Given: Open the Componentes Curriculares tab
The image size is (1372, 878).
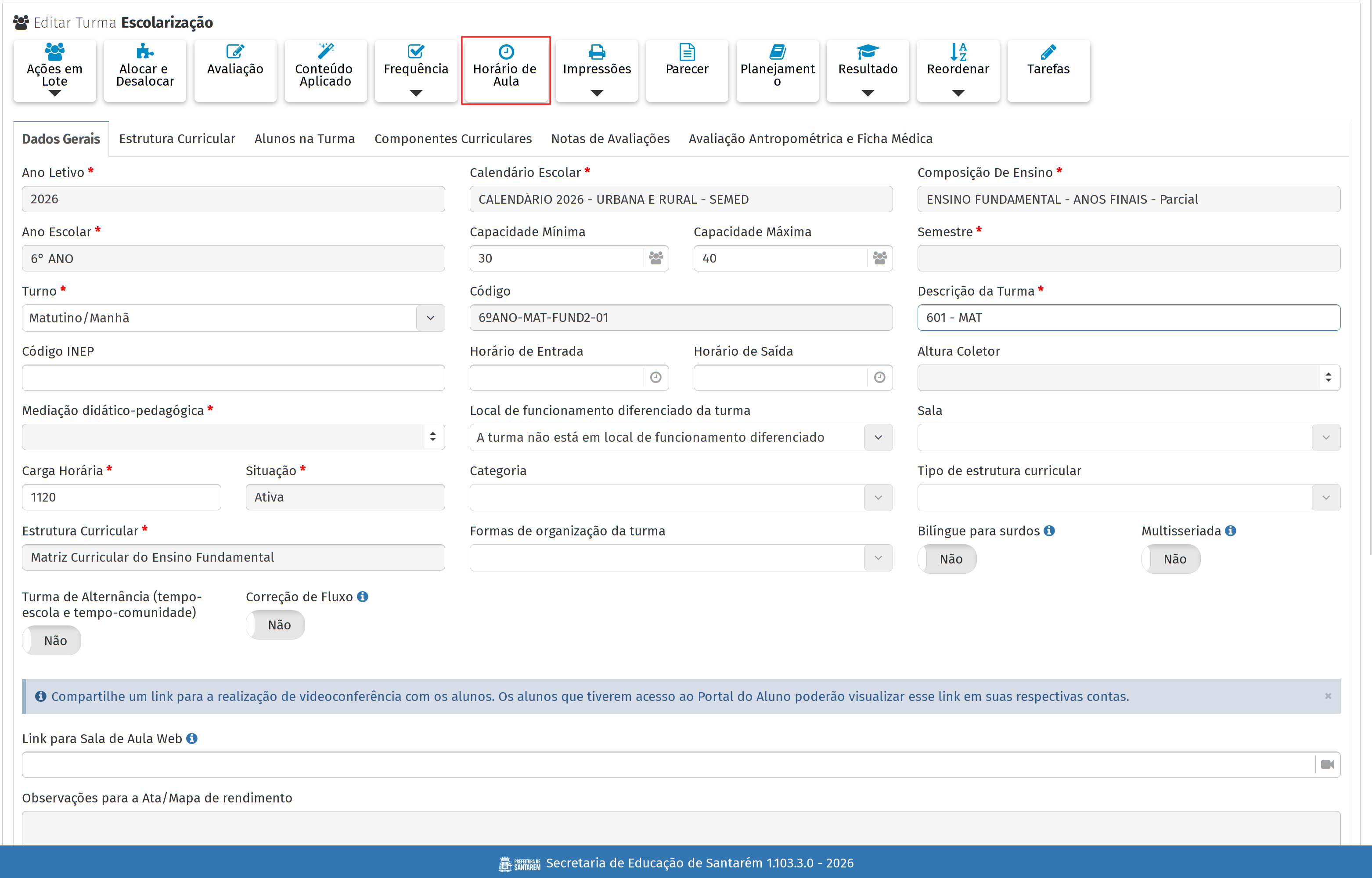Looking at the screenshot, I should tap(452, 138).
